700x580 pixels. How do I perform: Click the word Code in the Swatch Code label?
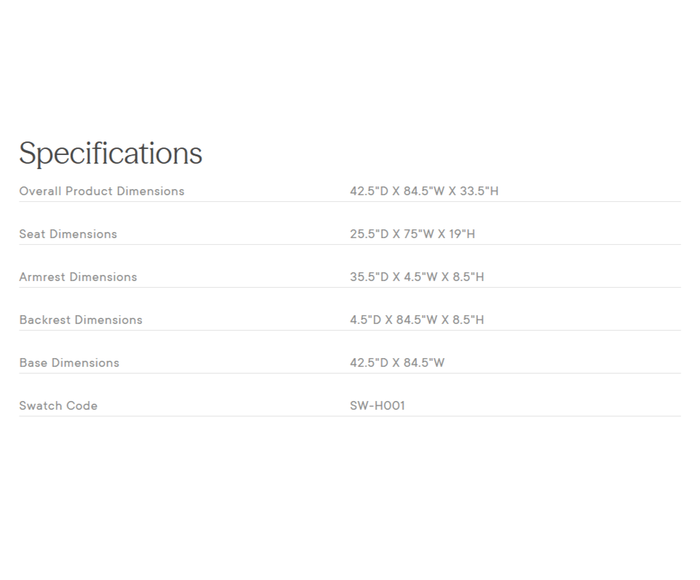(82, 406)
